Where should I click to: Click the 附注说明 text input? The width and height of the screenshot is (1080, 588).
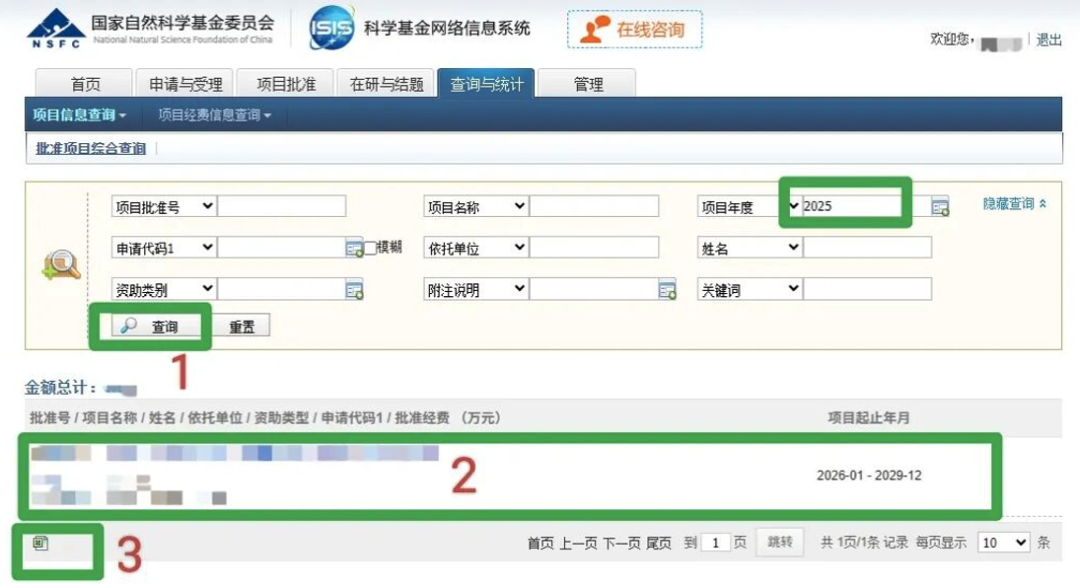coord(594,288)
